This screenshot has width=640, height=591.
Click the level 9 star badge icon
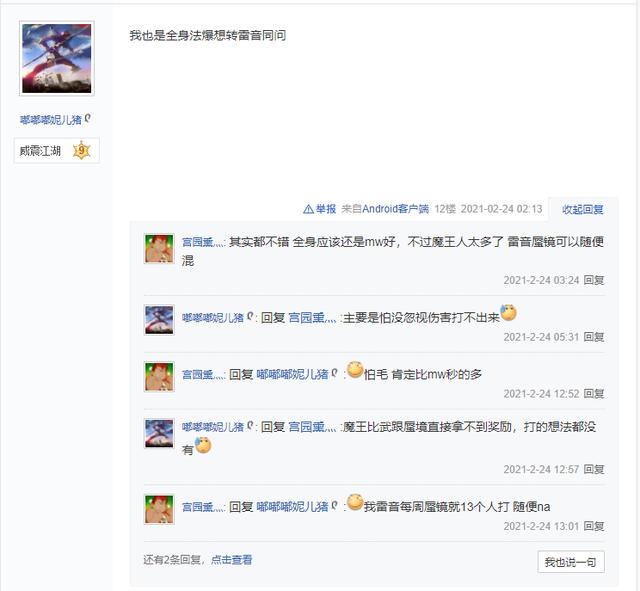tap(81, 151)
